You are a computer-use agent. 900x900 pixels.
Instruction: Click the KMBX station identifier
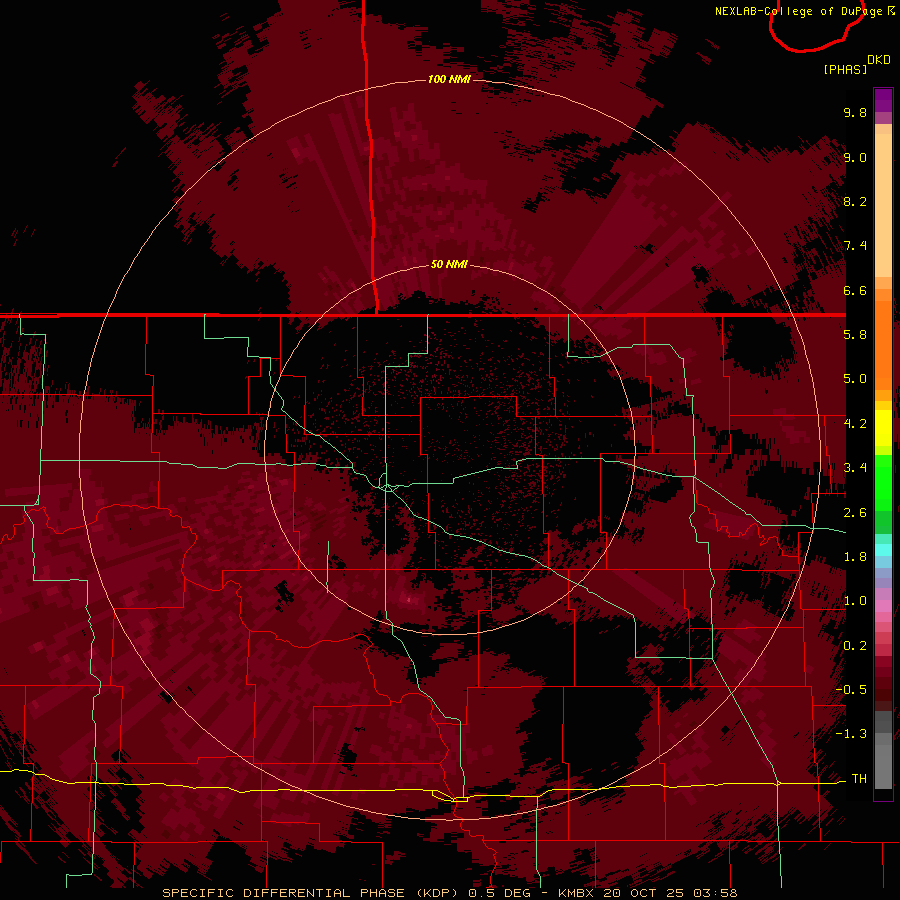[x=577, y=893]
